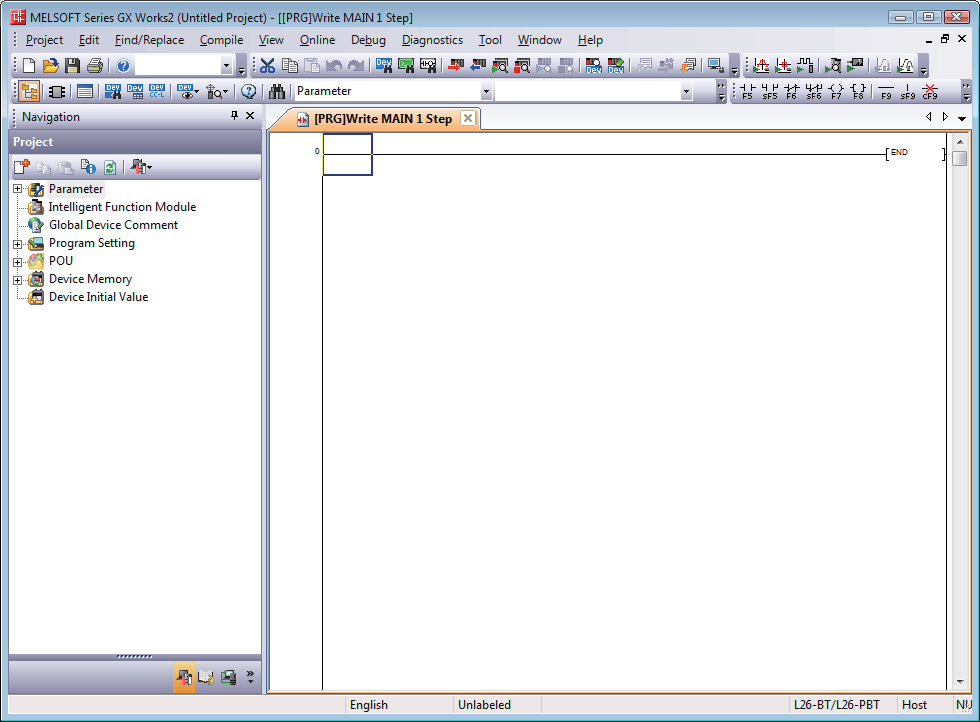The width and height of the screenshot is (980, 722).
Task: Select the Write MAIN 1 Step tab
Action: pyautogui.click(x=382, y=119)
